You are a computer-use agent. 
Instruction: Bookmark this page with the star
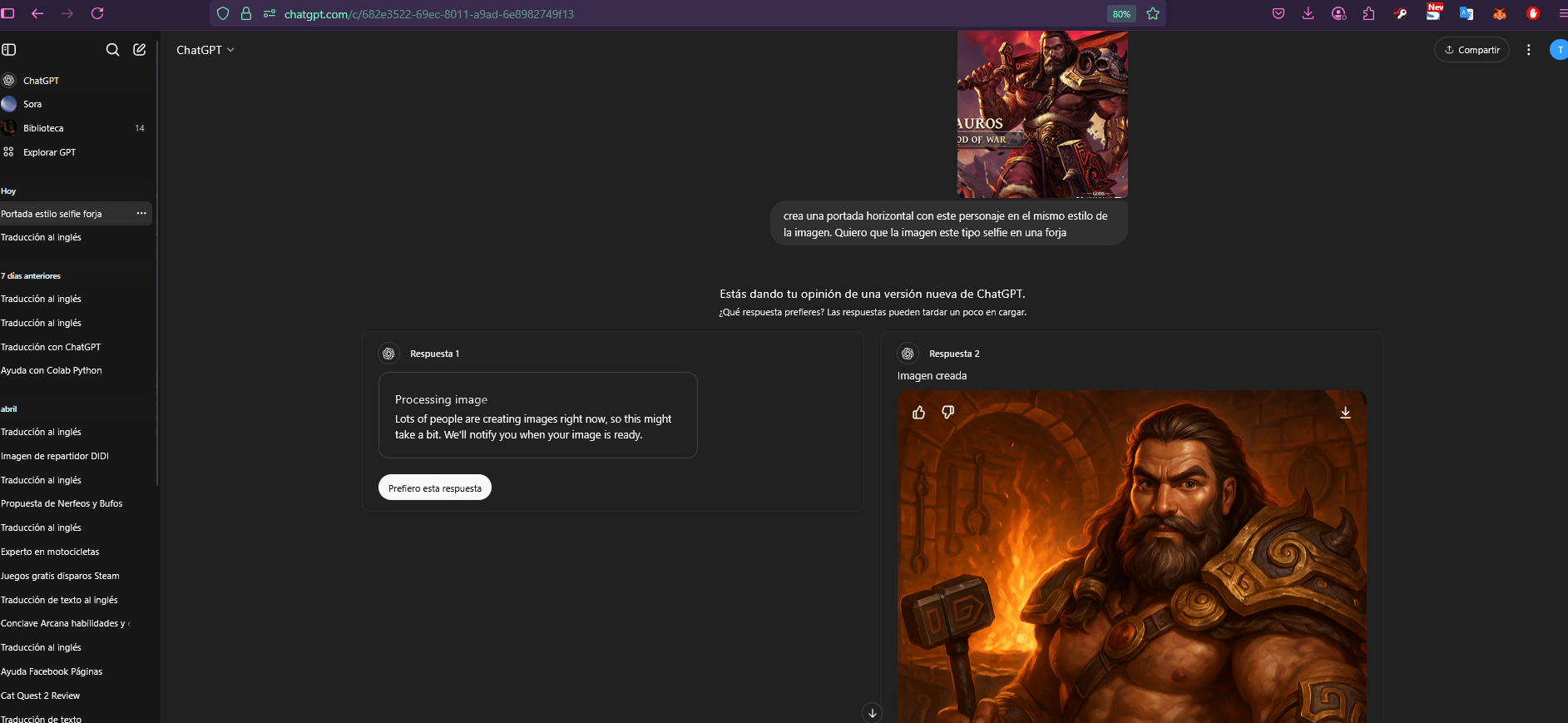pyautogui.click(x=1153, y=13)
